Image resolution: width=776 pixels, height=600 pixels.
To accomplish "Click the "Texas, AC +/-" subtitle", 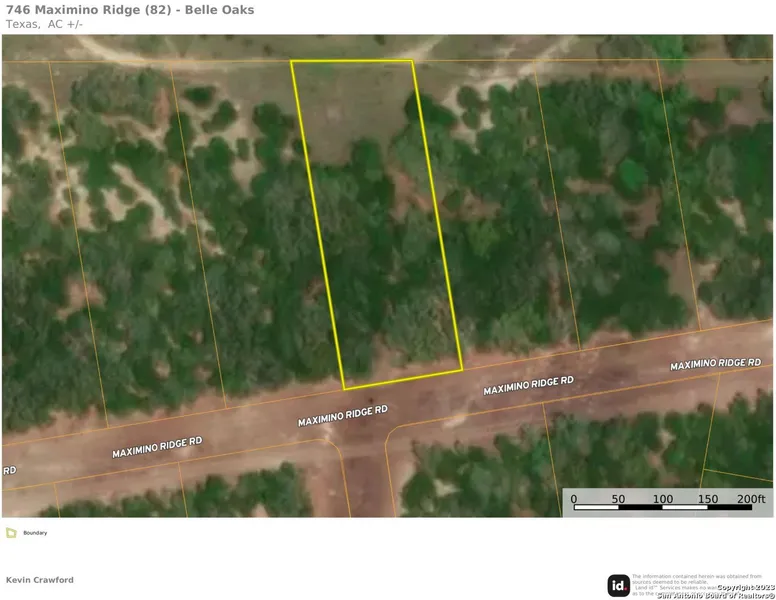I will tap(44, 24).
